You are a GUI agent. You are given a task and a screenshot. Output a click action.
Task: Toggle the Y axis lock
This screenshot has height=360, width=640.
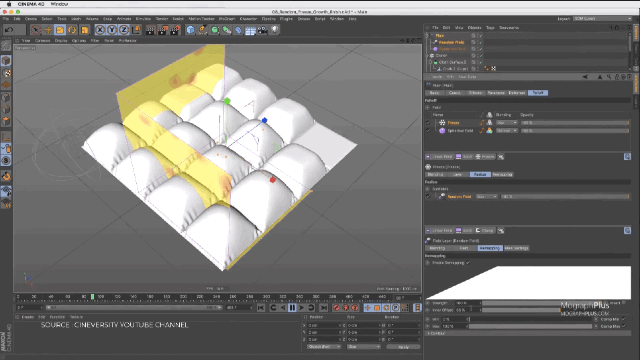[112, 30]
